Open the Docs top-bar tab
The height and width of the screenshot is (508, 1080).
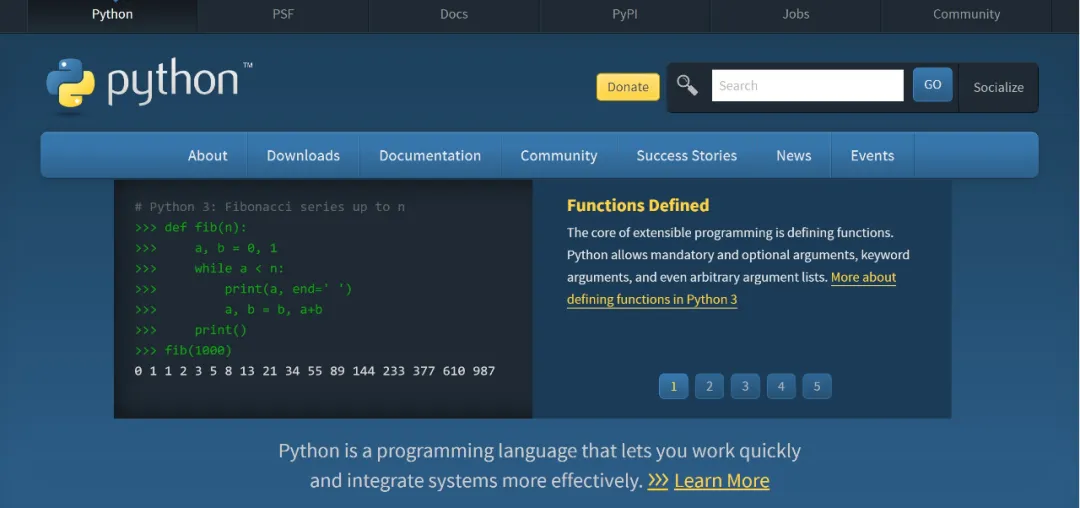pos(454,14)
